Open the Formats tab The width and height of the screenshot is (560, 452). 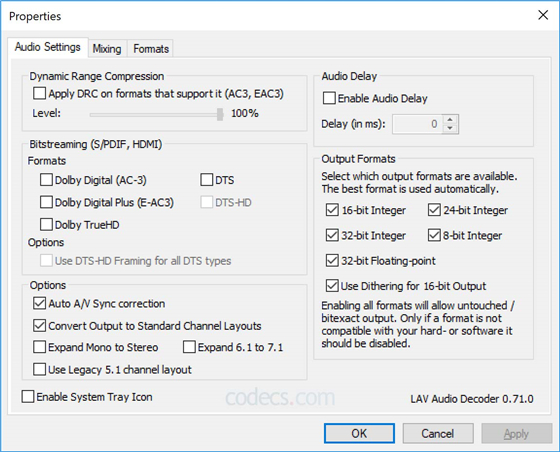pos(151,49)
